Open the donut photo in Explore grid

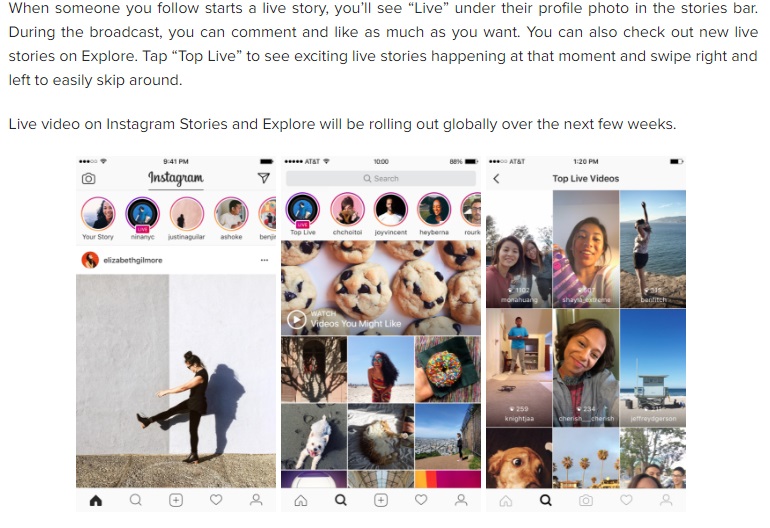point(448,369)
